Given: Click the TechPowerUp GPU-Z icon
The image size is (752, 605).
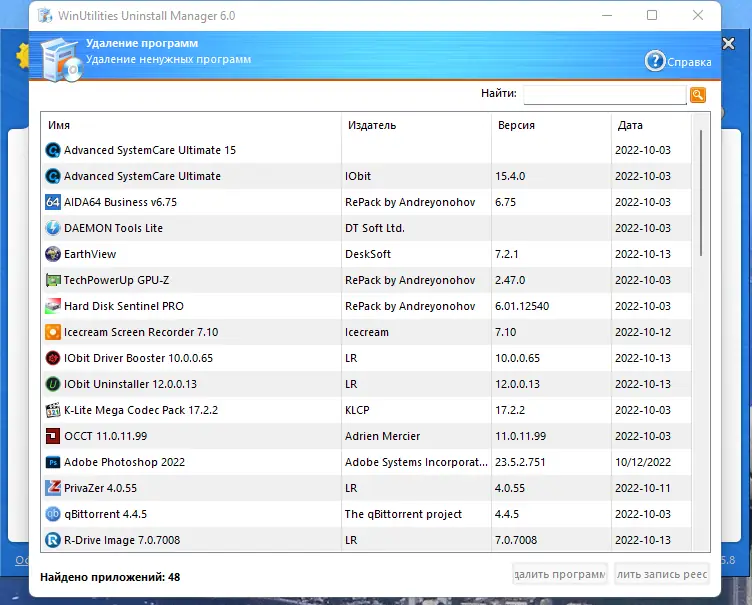Looking at the screenshot, I should point(53,280).
